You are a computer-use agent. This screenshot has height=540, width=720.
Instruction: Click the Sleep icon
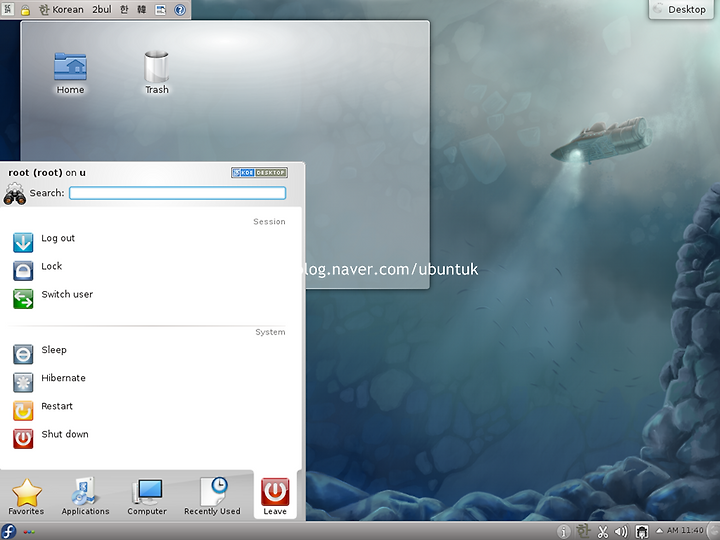click(x=23, y=354)
